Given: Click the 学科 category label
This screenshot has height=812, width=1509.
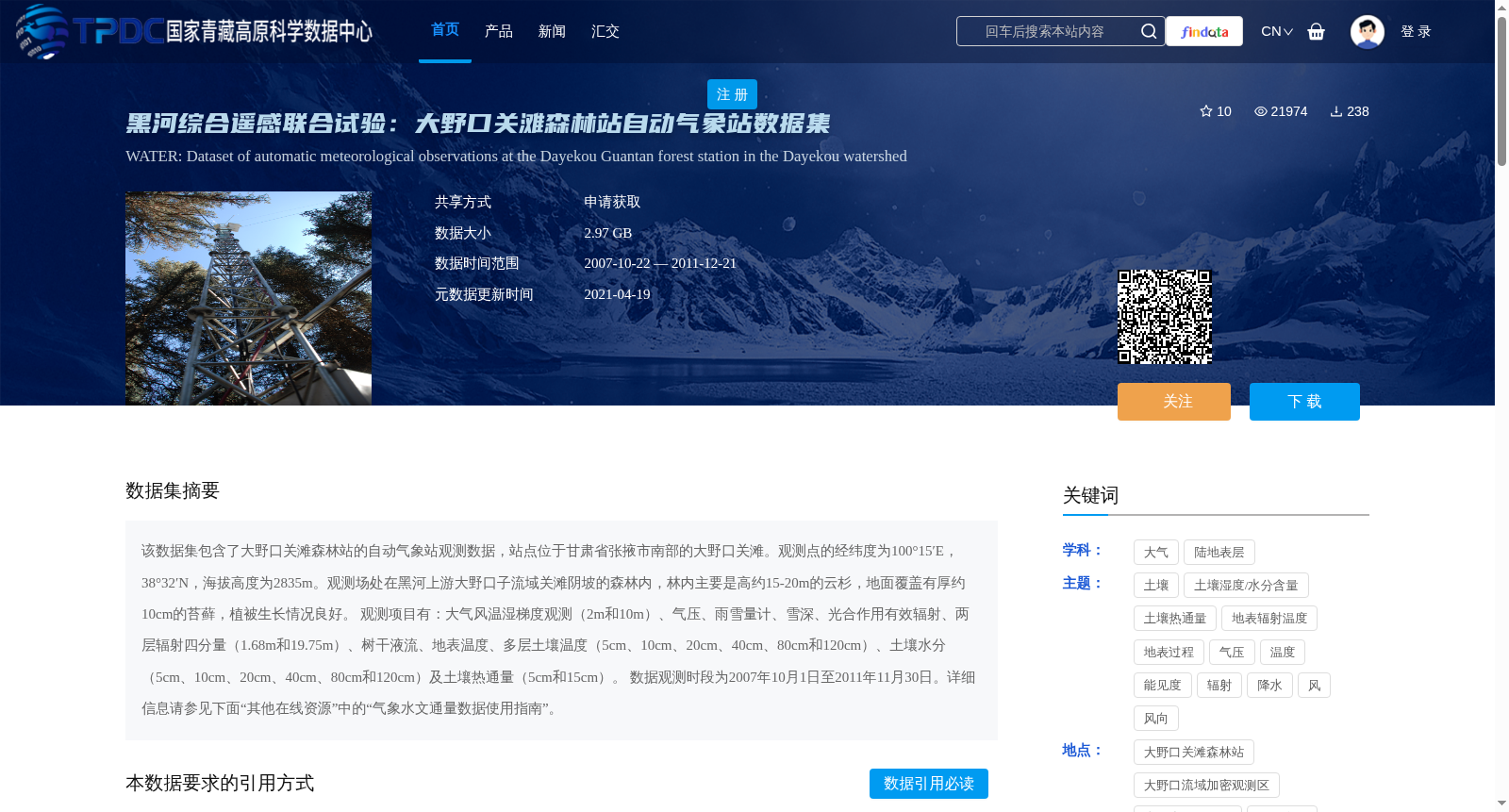Looking at the screenshot, I should 1082,550.
